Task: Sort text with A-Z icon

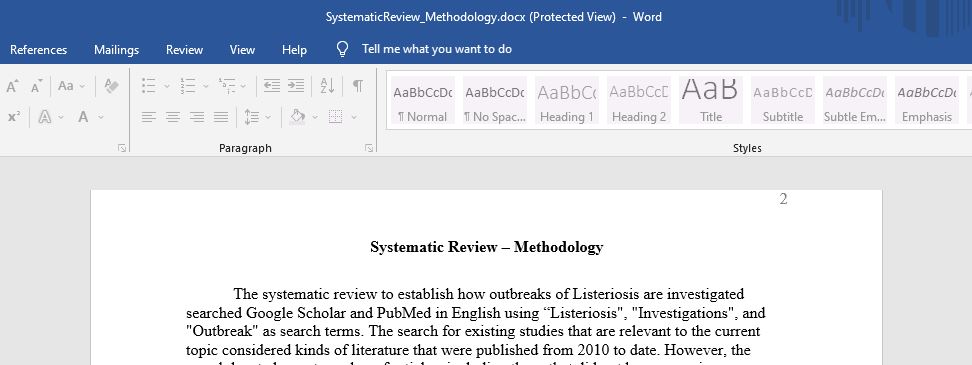Action: click(x=327, y=86)
